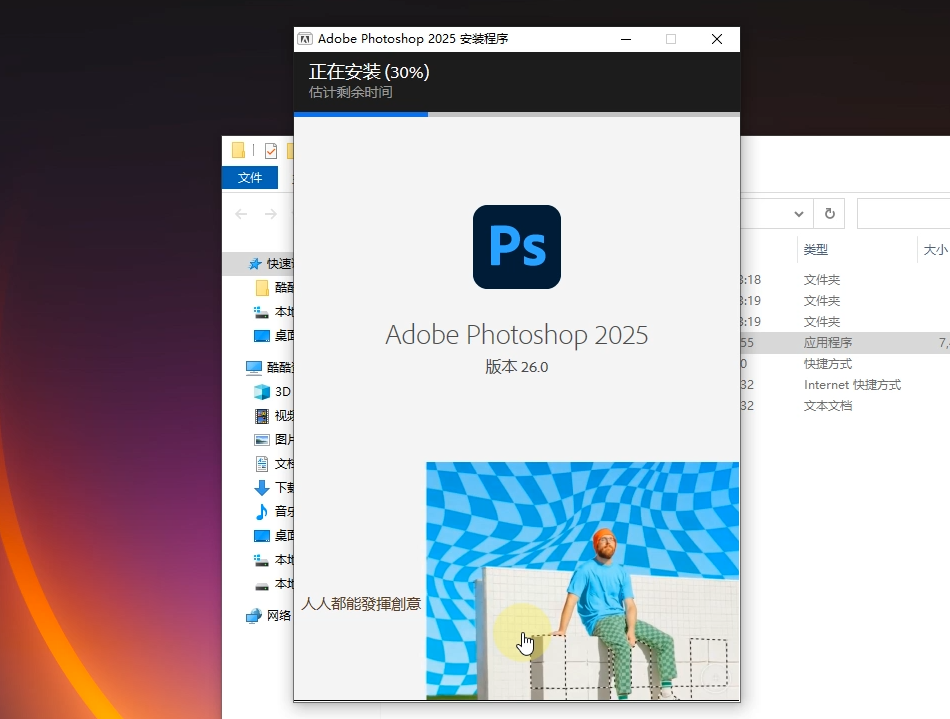This screenshot has width=950, height=719.
Task: Click the Photoshop Ps logo in installer
Action: [516, 247]
